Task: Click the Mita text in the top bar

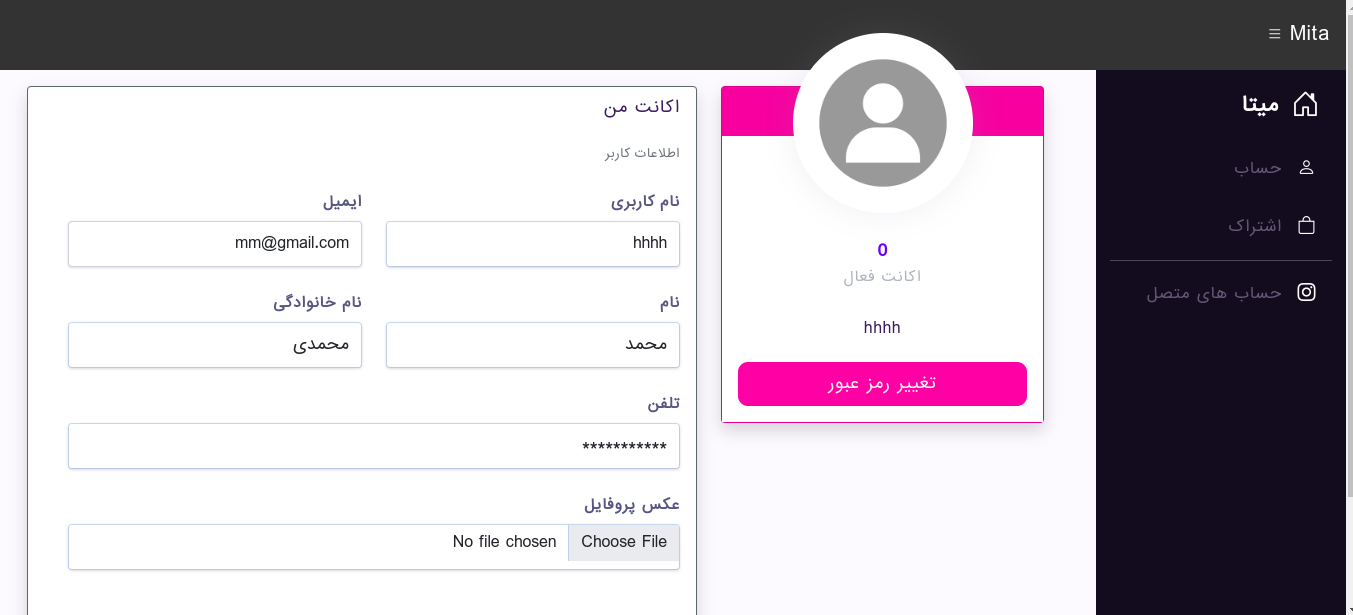Action: click(x=1309, y=33)
